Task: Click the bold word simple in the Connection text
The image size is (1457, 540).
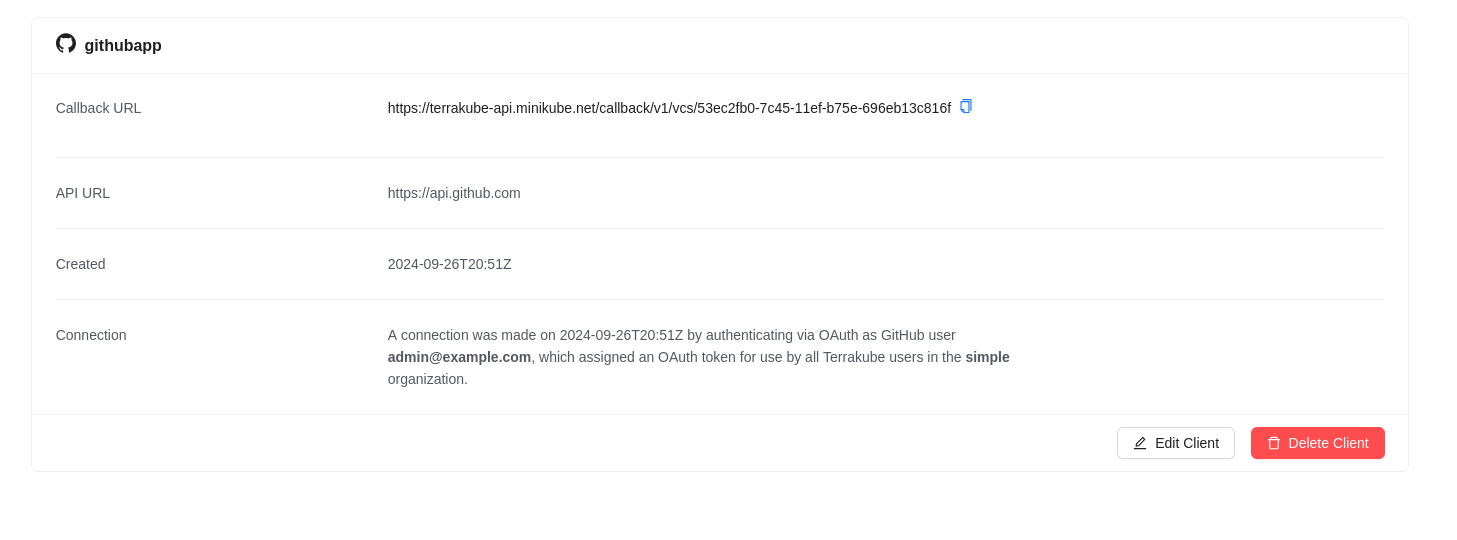Action: click(987, 357)
